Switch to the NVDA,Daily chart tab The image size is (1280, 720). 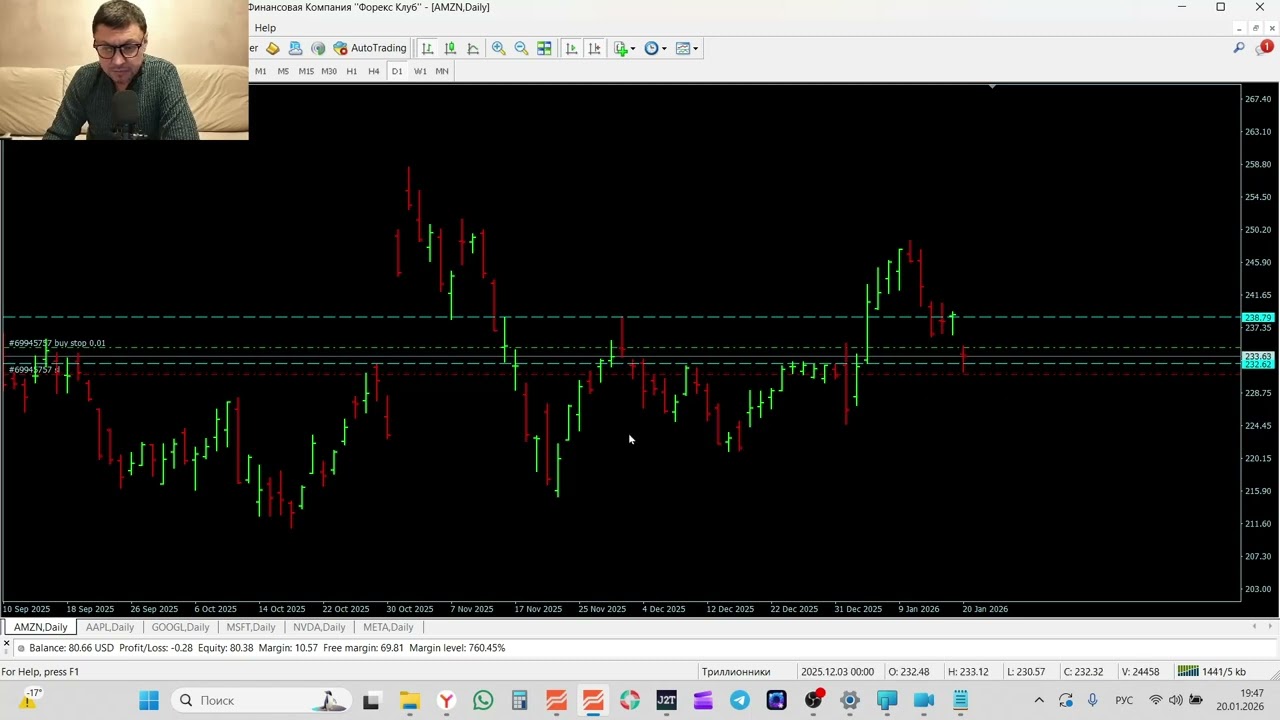tap(319, 627)
